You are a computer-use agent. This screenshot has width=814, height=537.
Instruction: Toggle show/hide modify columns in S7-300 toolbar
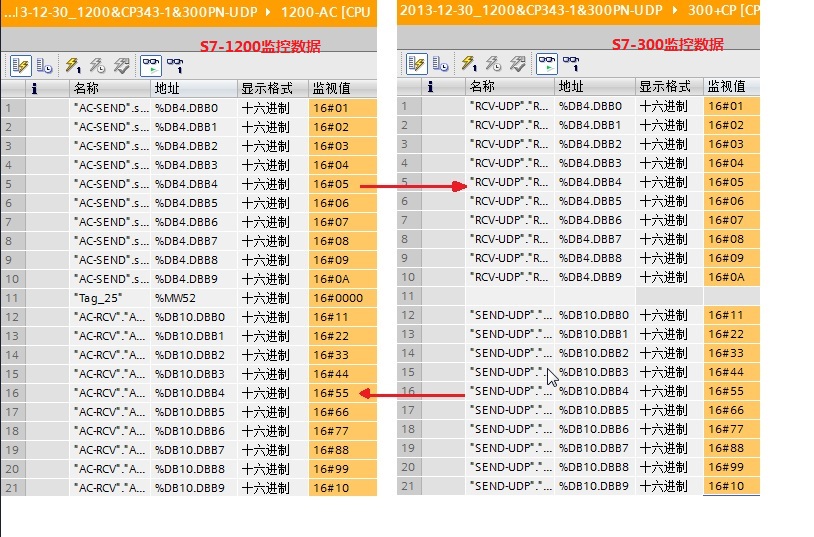[x=416, y=64]
